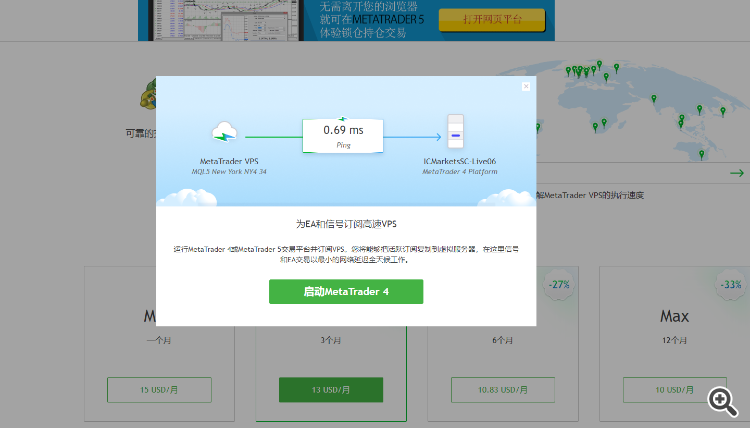Click the Max plan title
This screenshot has height=428, width=750.
(x=674, y=316)
